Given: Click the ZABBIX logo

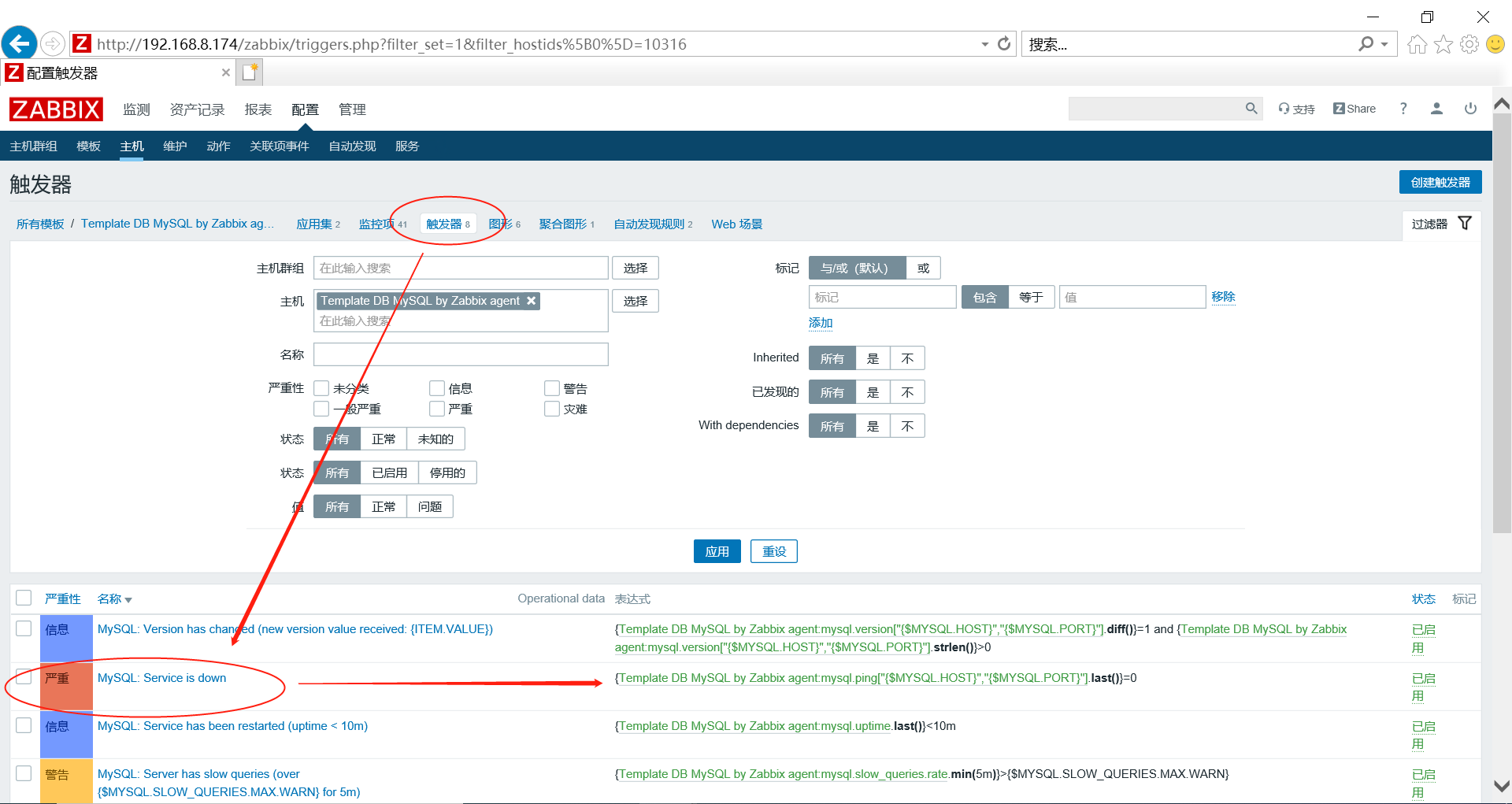Looking at the screenshot, I should point(56,109).
